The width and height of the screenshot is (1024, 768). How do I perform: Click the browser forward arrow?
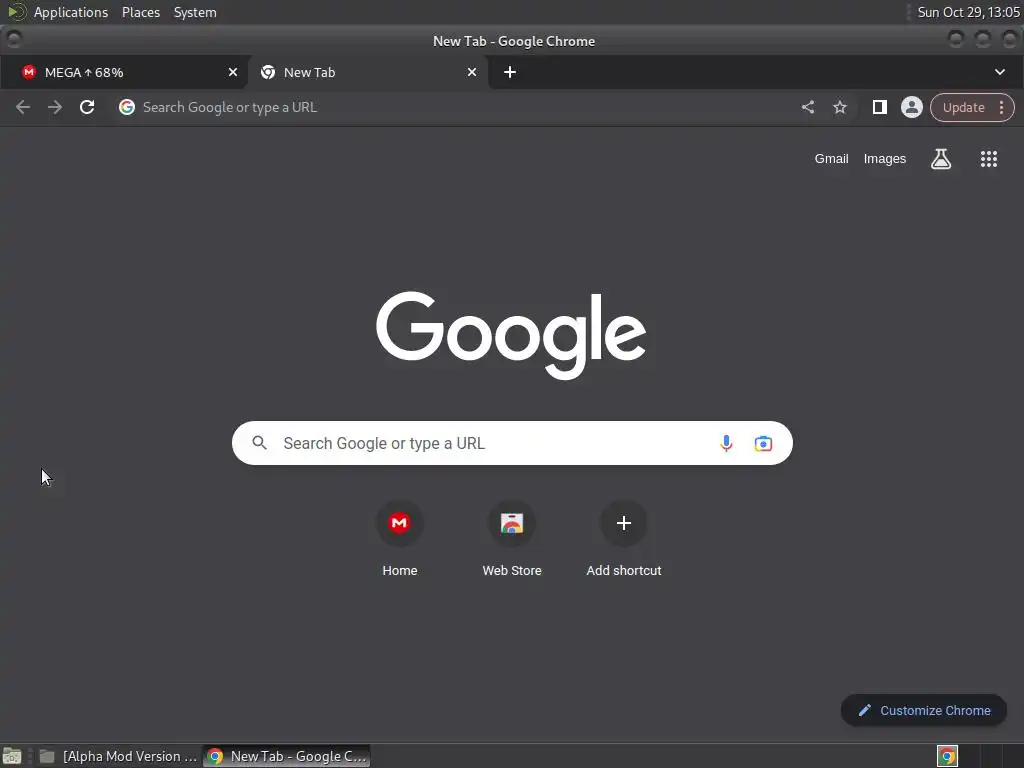click(x=55, y=107)
